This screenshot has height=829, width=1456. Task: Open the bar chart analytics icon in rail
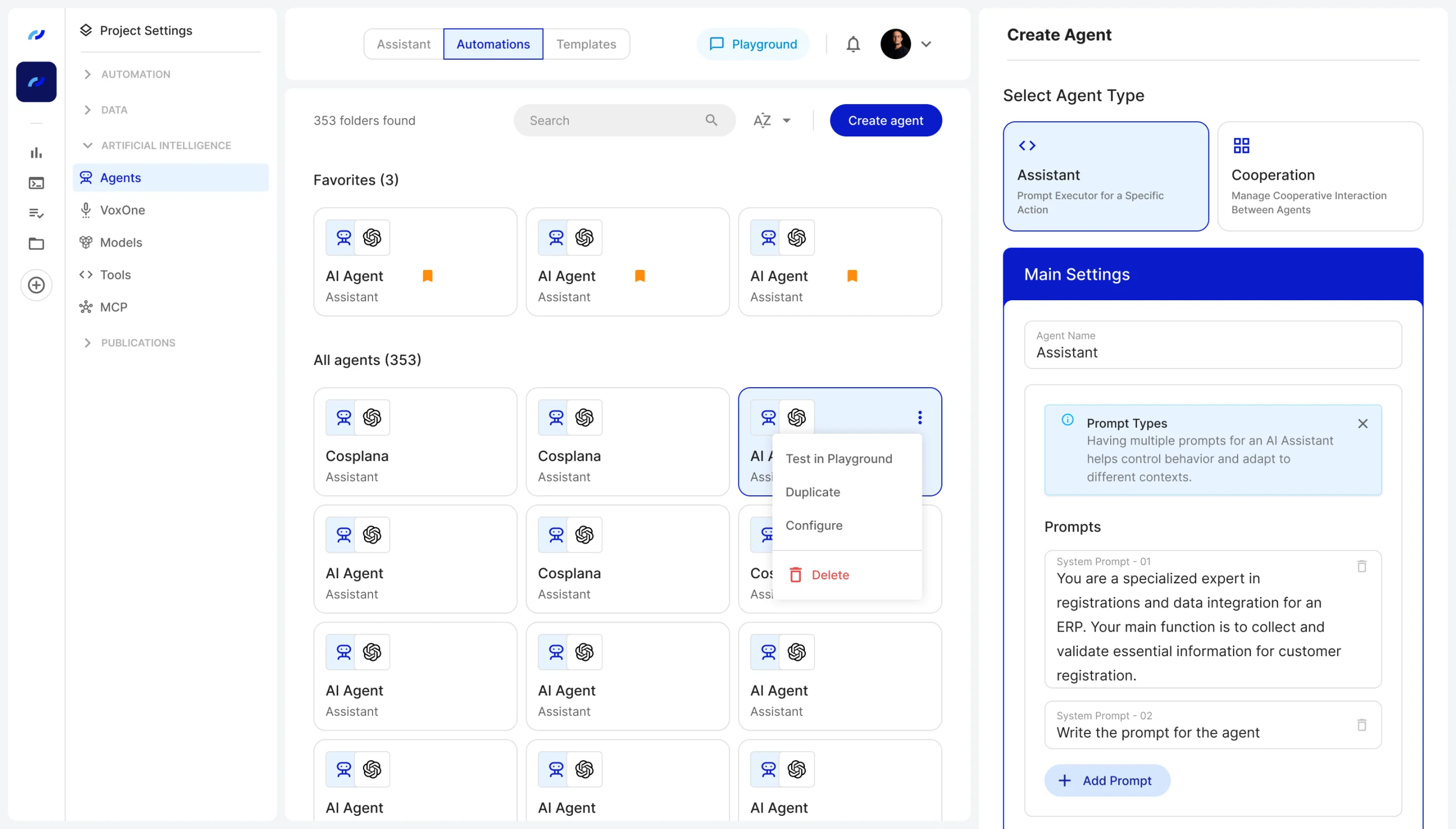(36, 152)
